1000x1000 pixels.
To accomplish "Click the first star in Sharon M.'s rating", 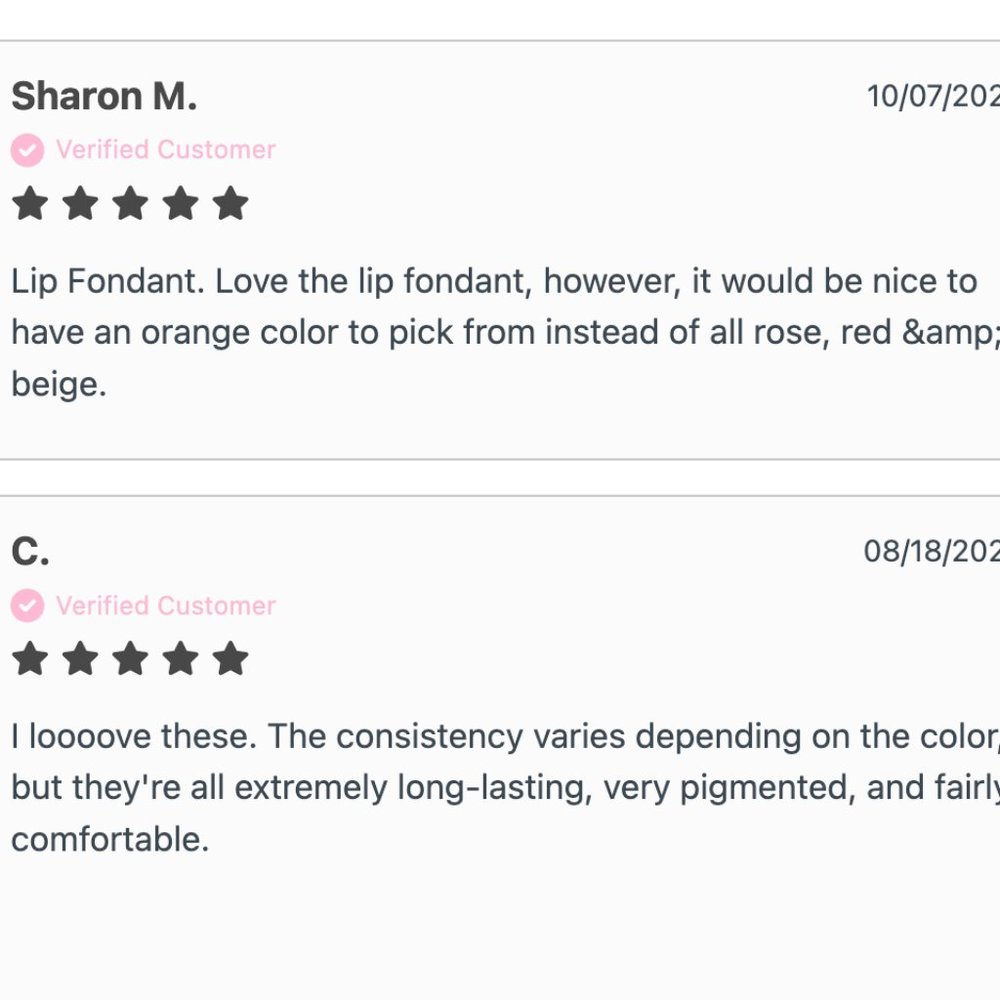I will pos(30,203).
